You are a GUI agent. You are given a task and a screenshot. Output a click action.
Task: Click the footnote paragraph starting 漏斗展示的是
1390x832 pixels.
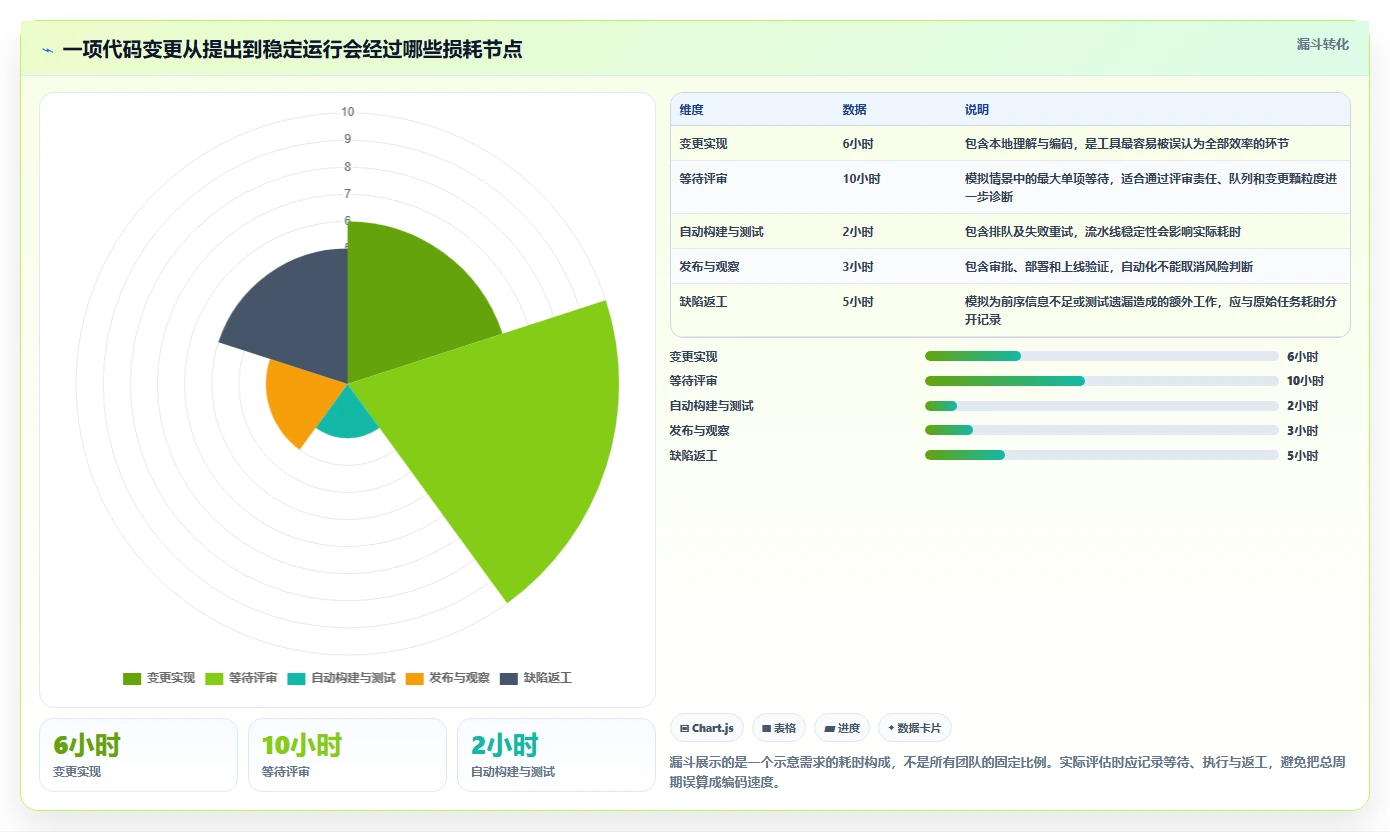pyautogui.click(x=1008, y=772)
